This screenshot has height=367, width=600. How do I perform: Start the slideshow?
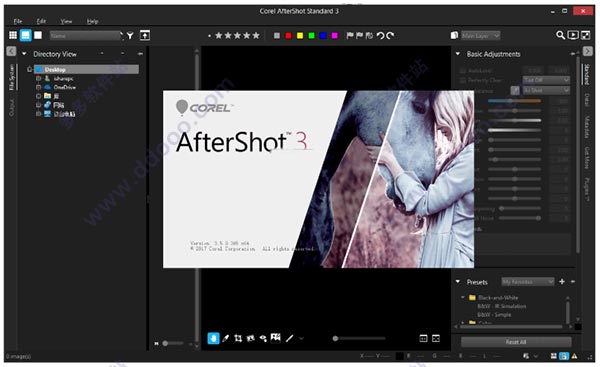(573, 35)
